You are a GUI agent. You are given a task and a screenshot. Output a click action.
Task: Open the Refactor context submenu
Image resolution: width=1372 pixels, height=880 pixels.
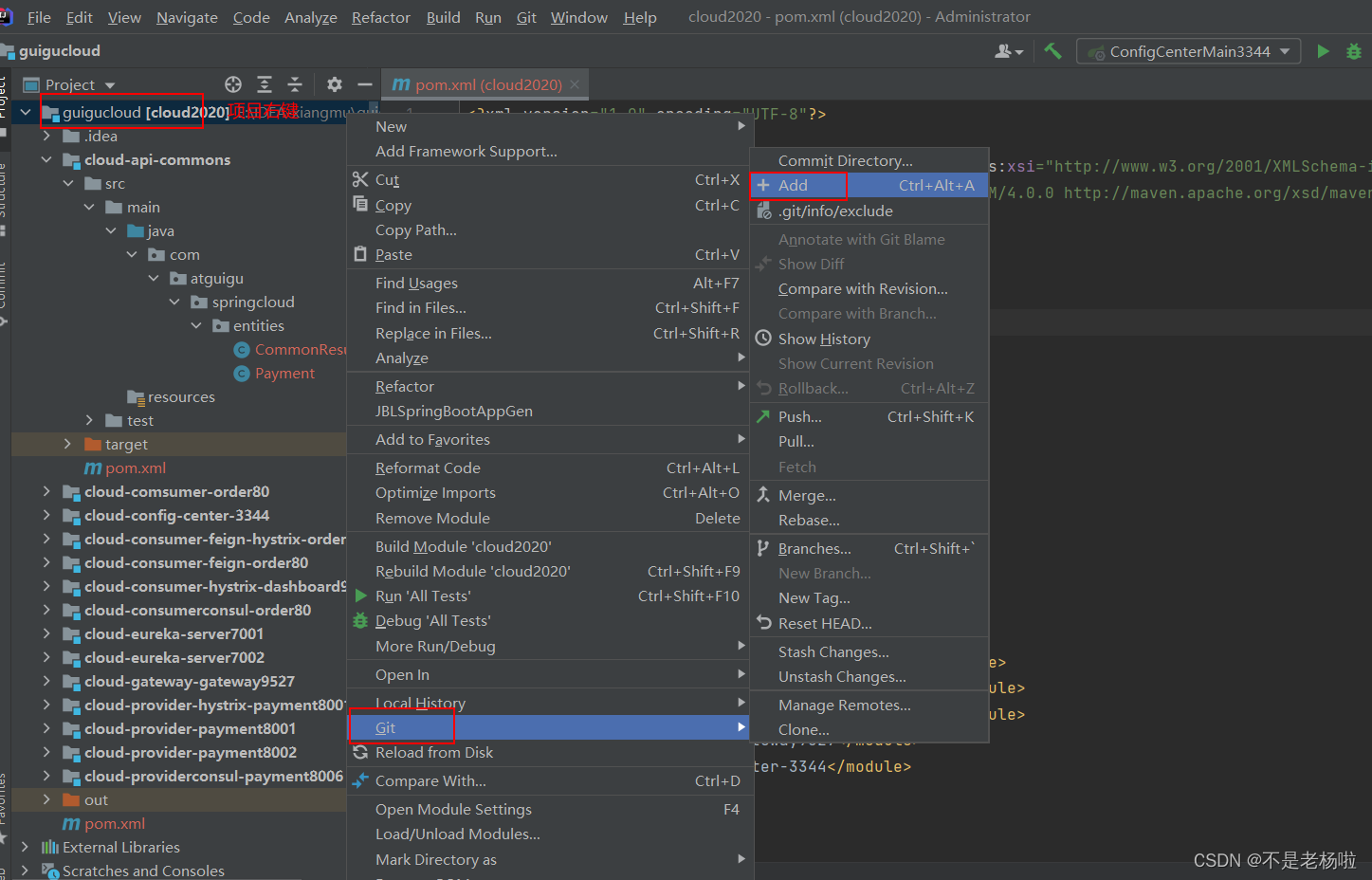point(550,386)
